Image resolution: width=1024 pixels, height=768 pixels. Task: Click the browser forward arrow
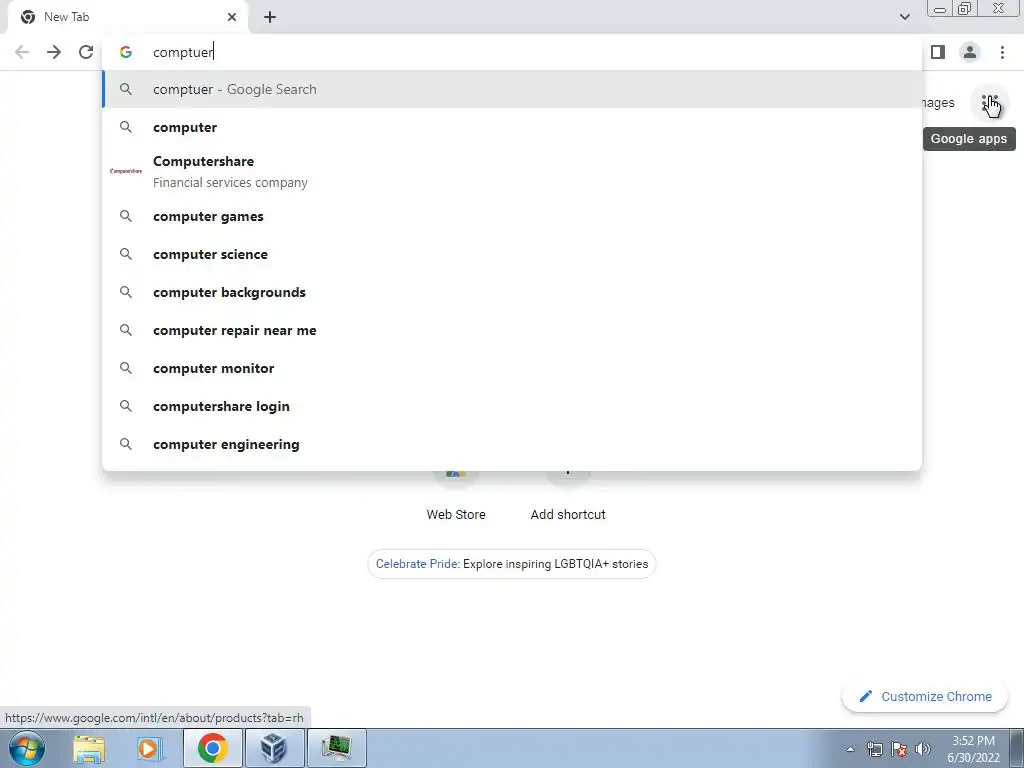tap(54, 52)
